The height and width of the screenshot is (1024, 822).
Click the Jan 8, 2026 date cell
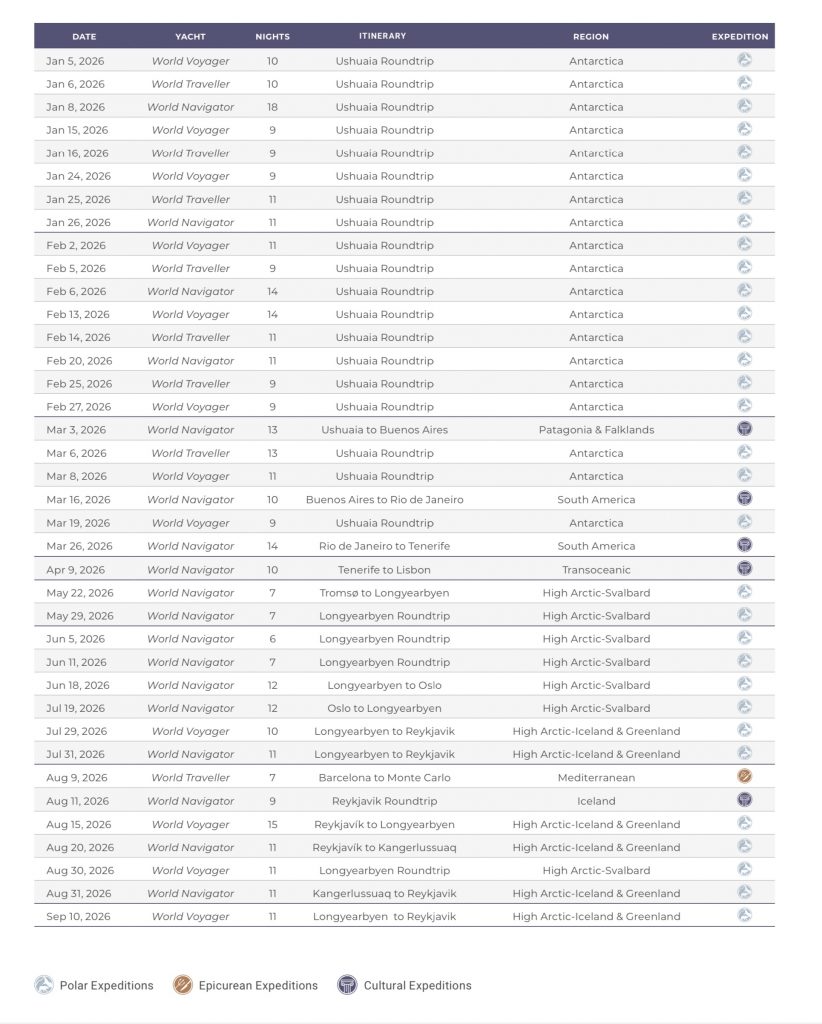[74, 107]
